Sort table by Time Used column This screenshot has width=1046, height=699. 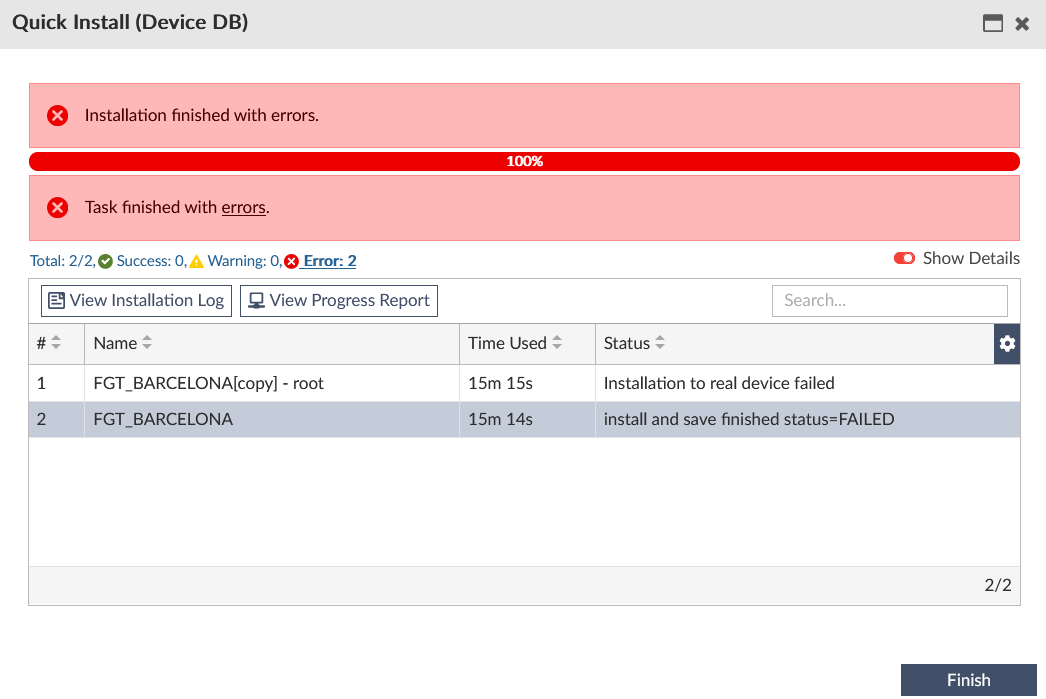[x=557, y=343]
